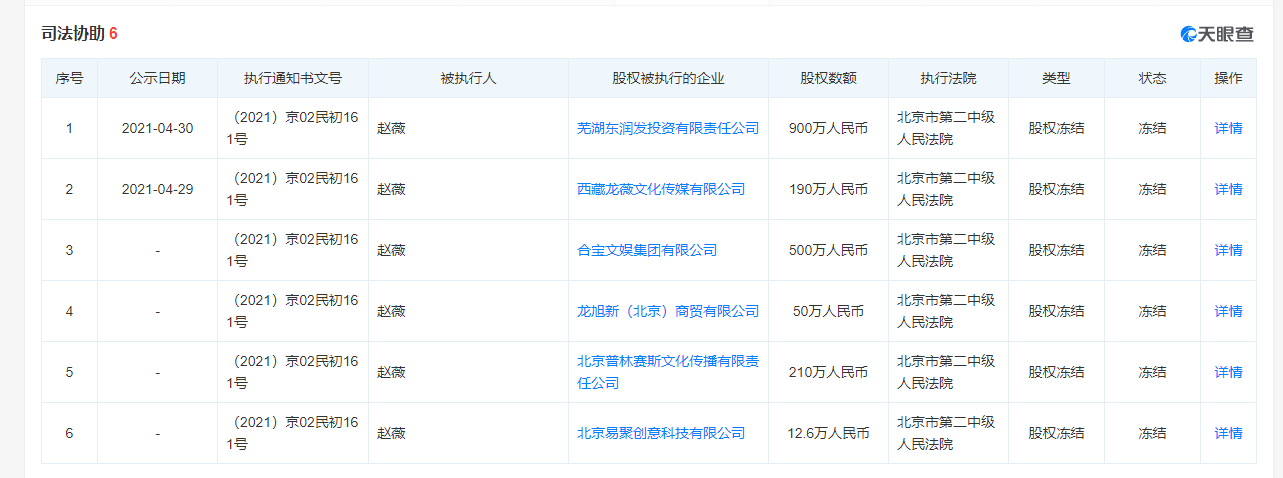Click the 天眼查 logo
This screenshot has width=1283, height=478.
(x=1217, y=34)
